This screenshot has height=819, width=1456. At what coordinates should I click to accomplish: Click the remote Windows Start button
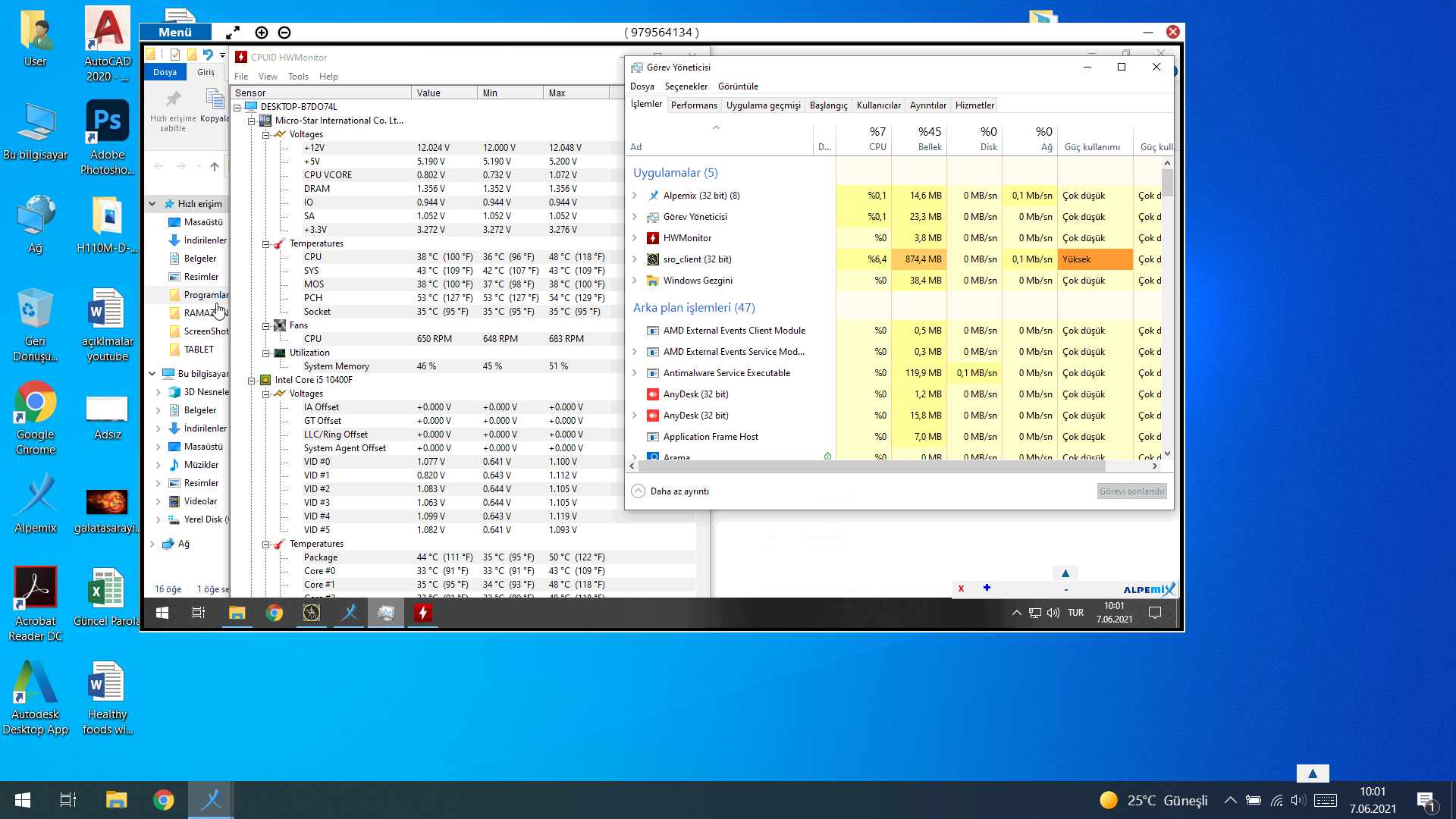coord(162,613)
